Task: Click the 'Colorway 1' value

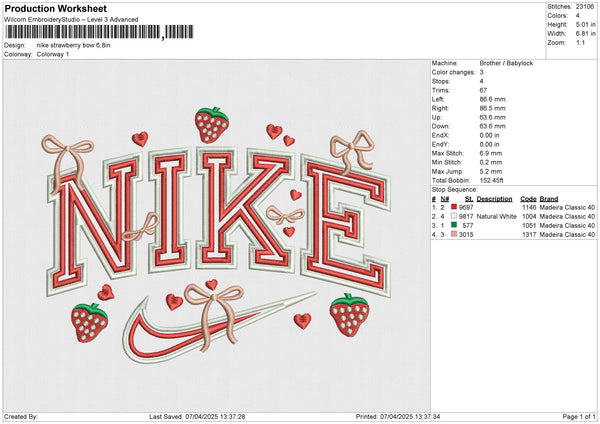Action: coord(53,54)
